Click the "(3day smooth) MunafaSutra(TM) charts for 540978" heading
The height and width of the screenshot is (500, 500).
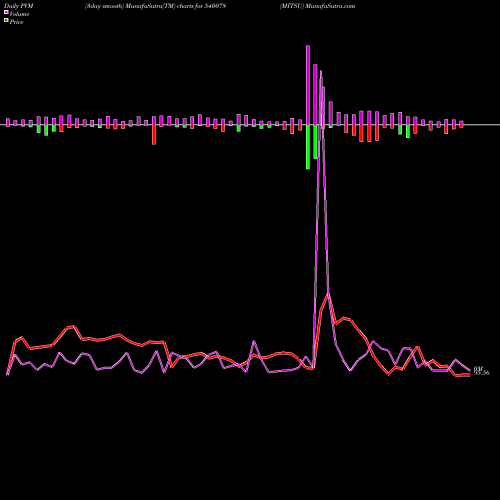(x=155, y=6)
